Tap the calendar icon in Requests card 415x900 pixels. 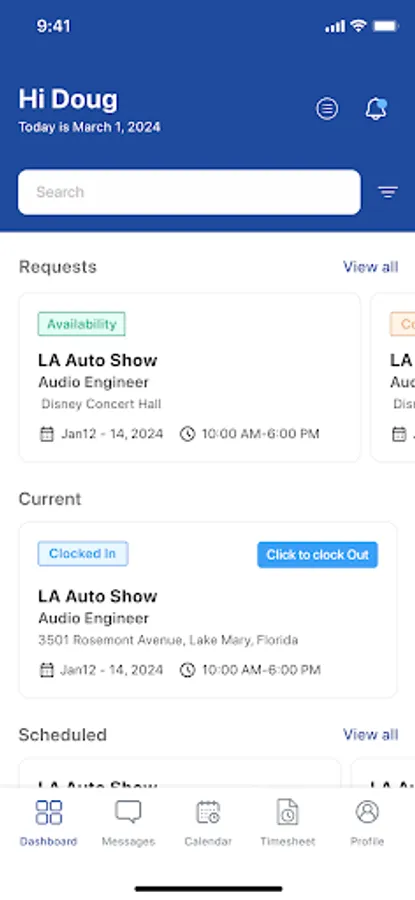(x=46, y=434)
